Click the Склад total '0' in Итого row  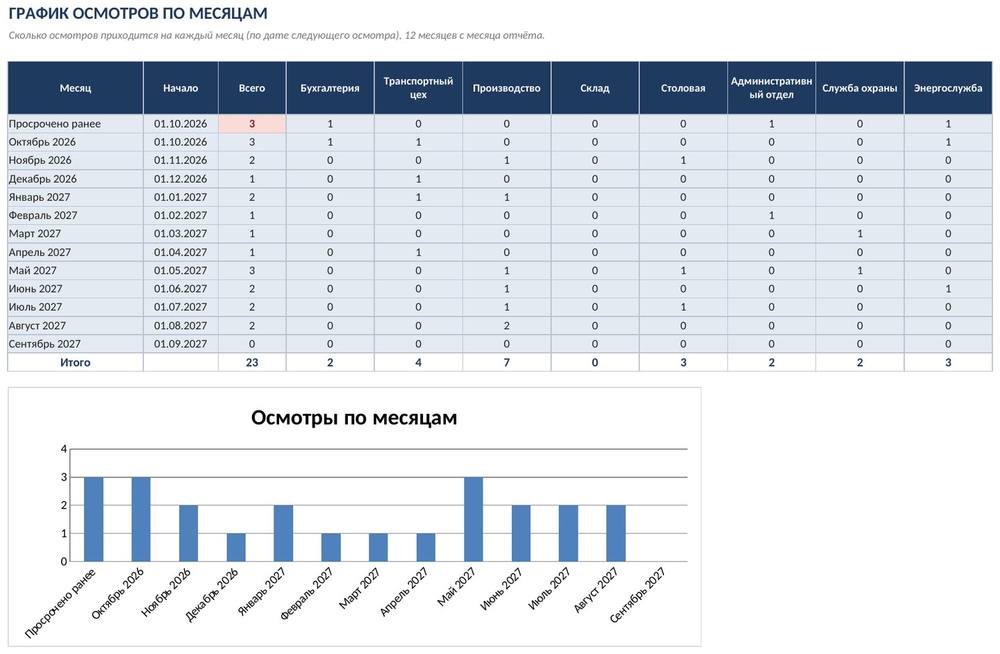pyautogui.click(x=594, y=362)
